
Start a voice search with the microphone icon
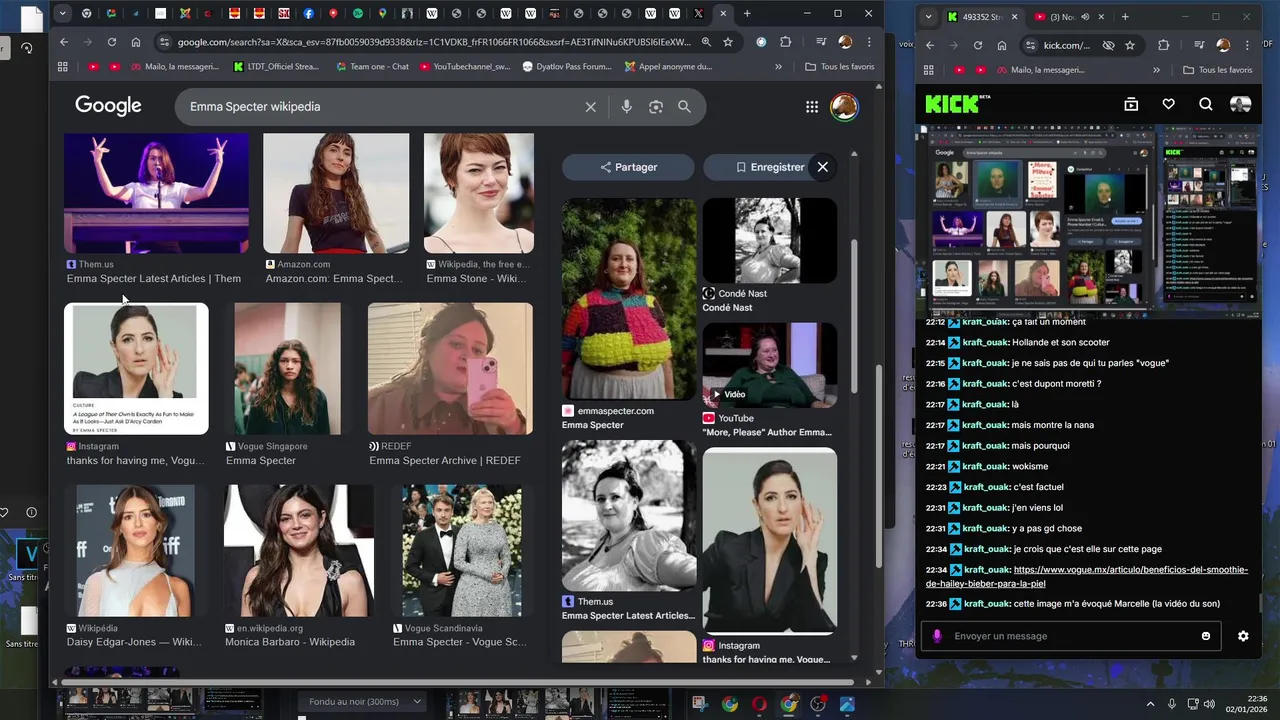pos(626,107)
